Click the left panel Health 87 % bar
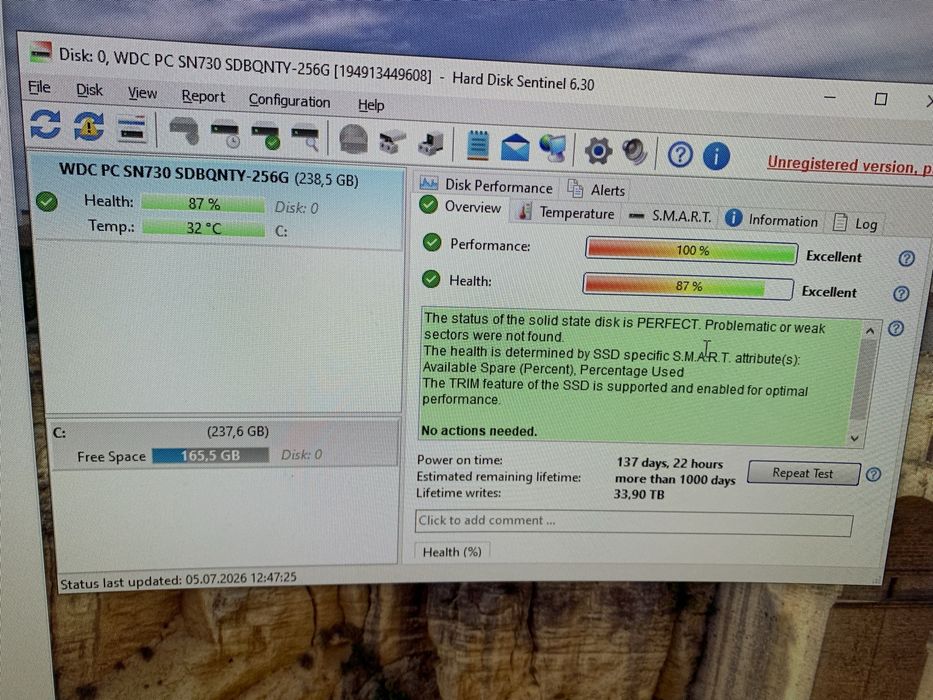This screenshot has height=700, width=933. (x=203, y=204)
